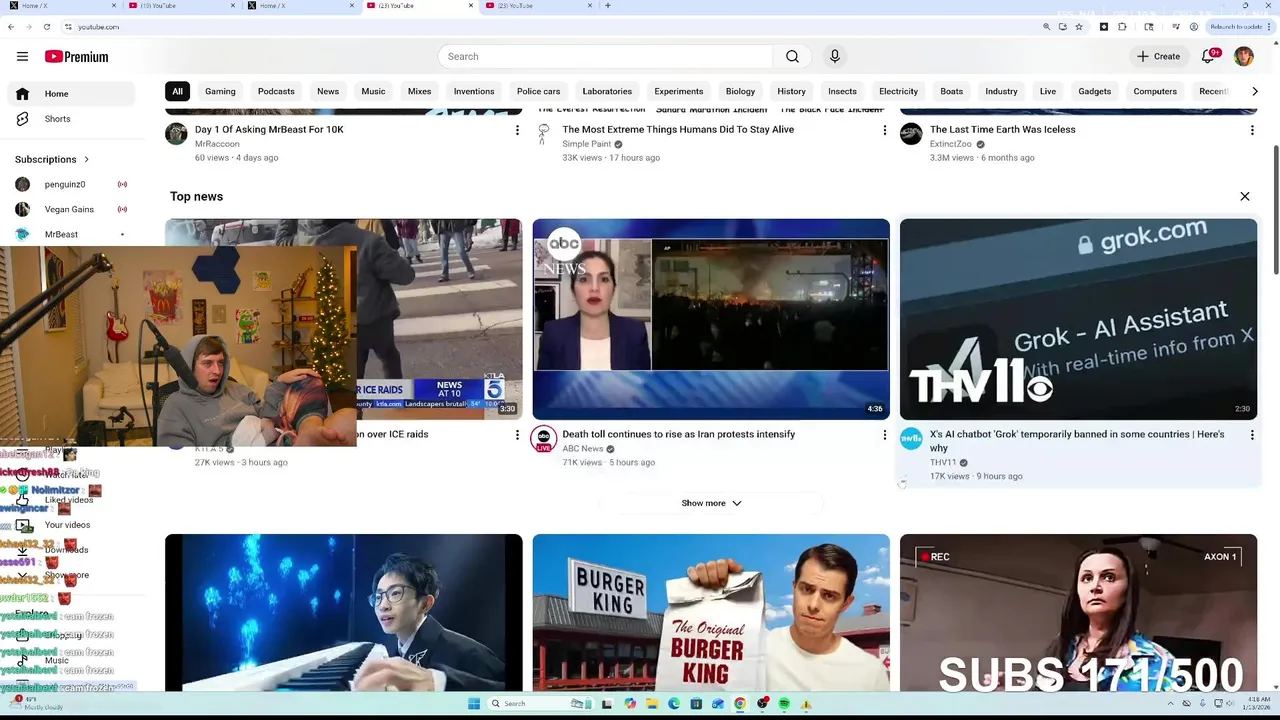Viewport: 1280px width, 720px height.
Task: Go back using browser back arrow
Action: point(11,27)
